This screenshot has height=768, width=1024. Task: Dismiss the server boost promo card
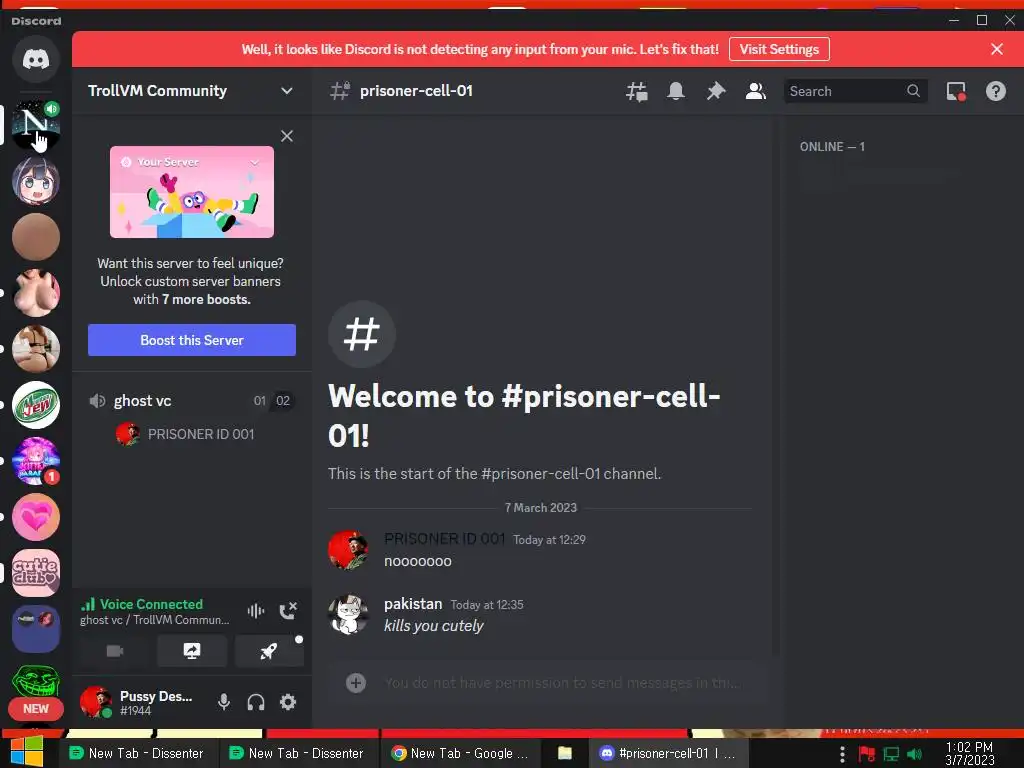click(x=287, y=136)
